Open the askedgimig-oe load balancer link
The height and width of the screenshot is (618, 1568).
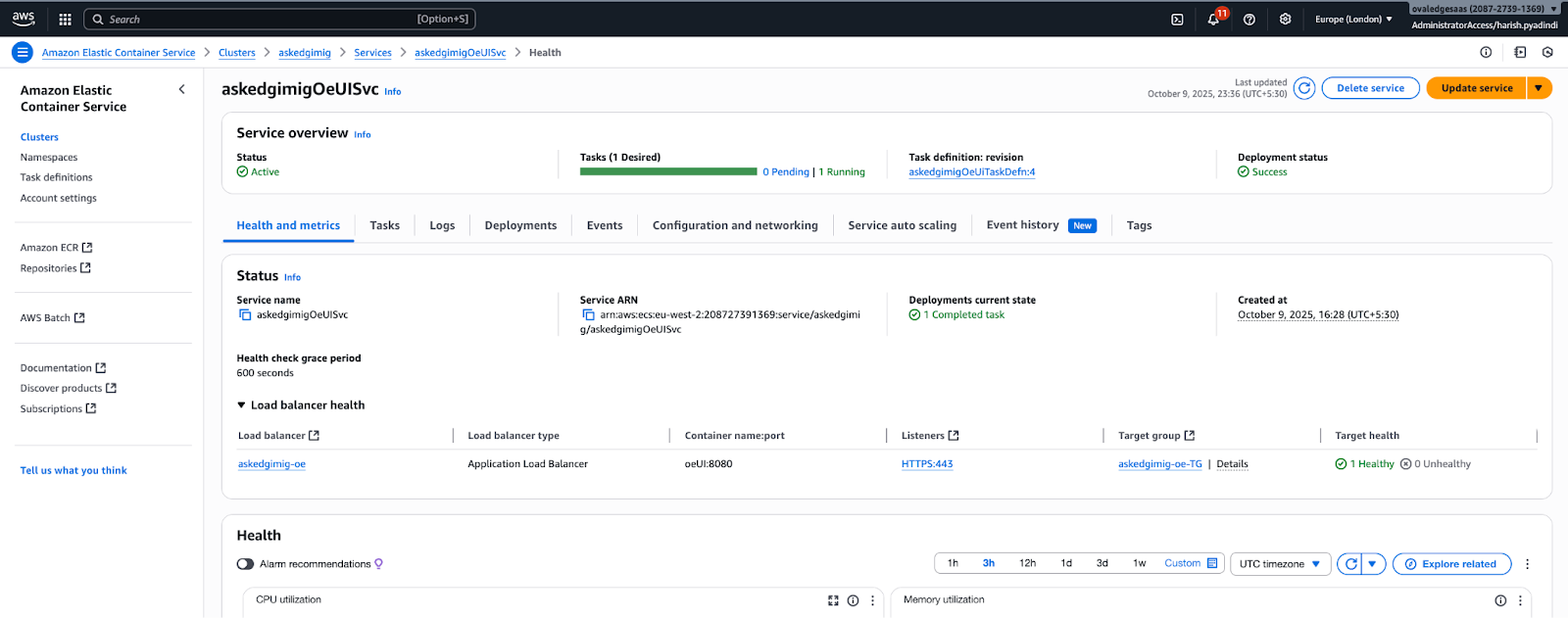point(271,464)
